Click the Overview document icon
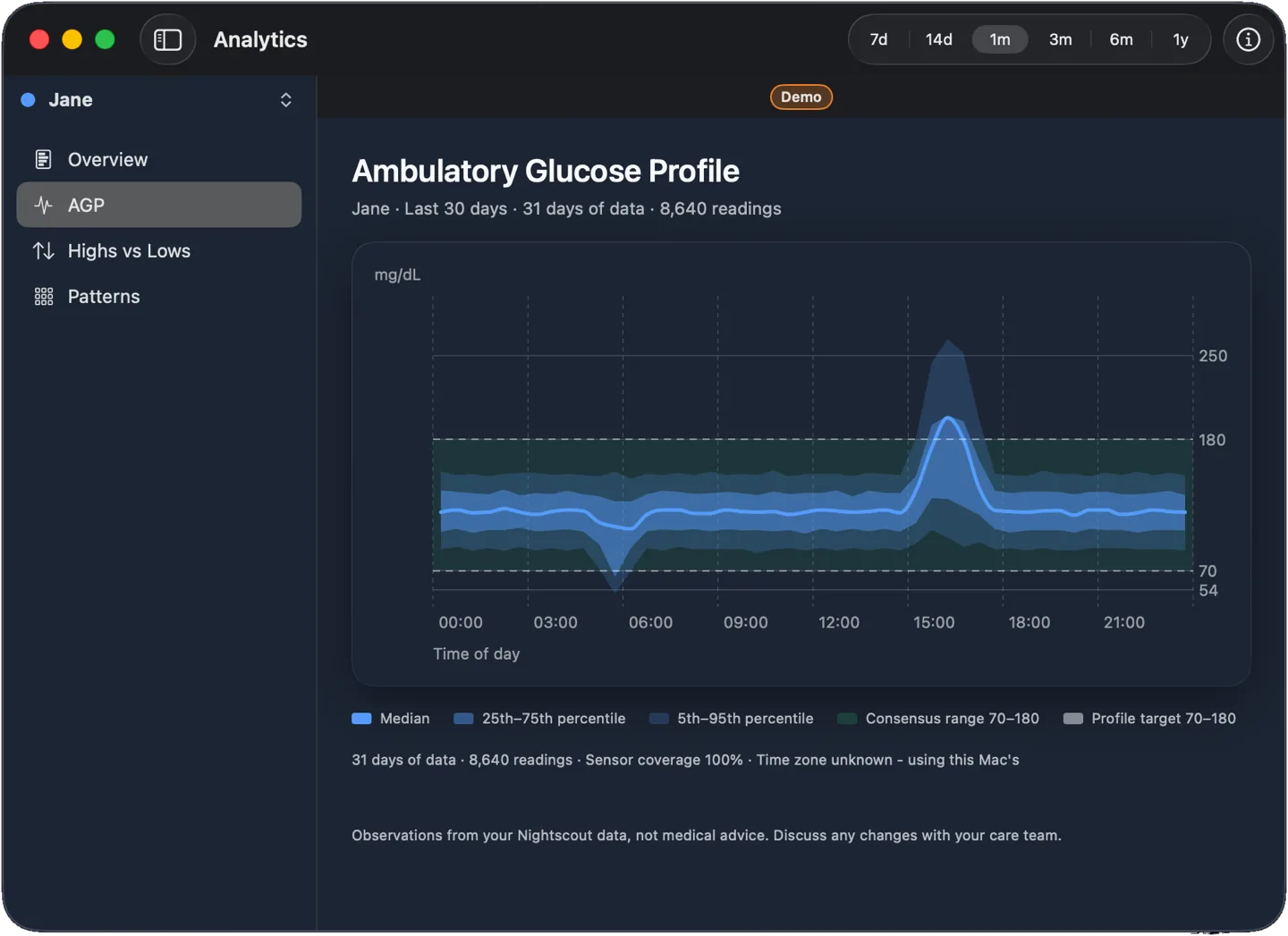 (x=43, y=159)
